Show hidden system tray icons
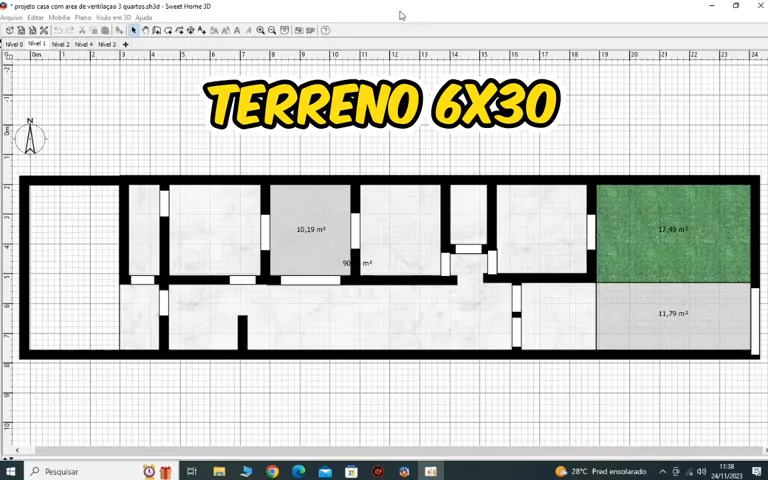Screen dimensions: 768x480 click(663, 471)
